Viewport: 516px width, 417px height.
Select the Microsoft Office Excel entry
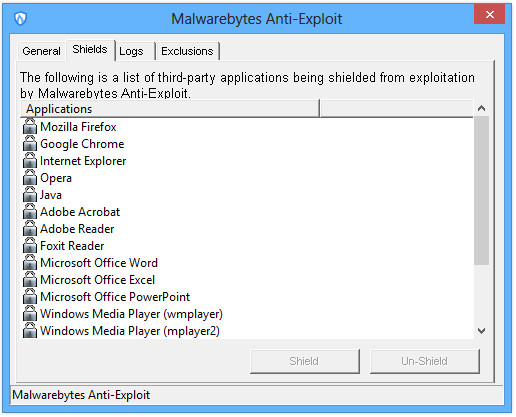click(x=97, y=280)
